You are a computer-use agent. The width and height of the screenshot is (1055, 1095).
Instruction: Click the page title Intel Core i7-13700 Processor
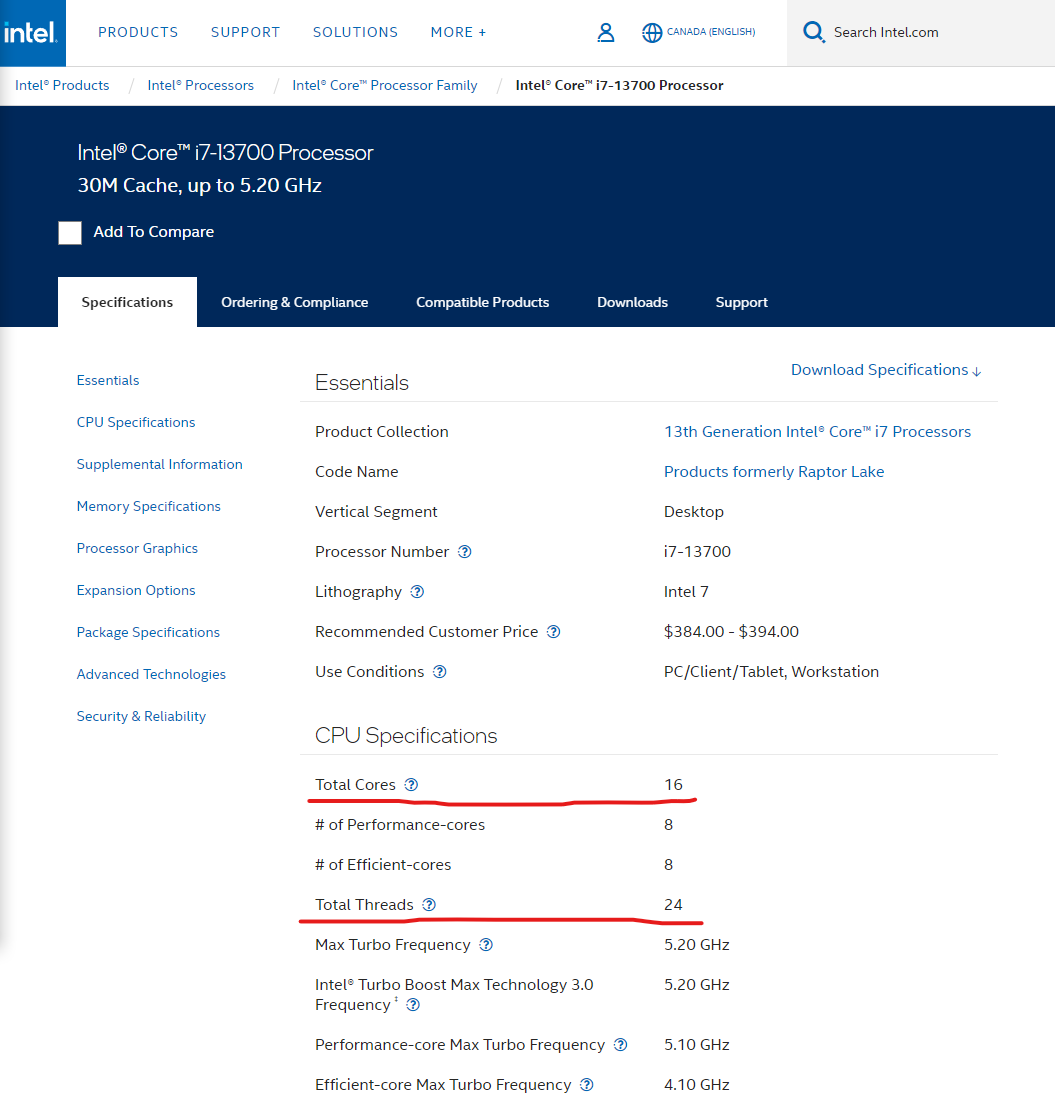225,152
